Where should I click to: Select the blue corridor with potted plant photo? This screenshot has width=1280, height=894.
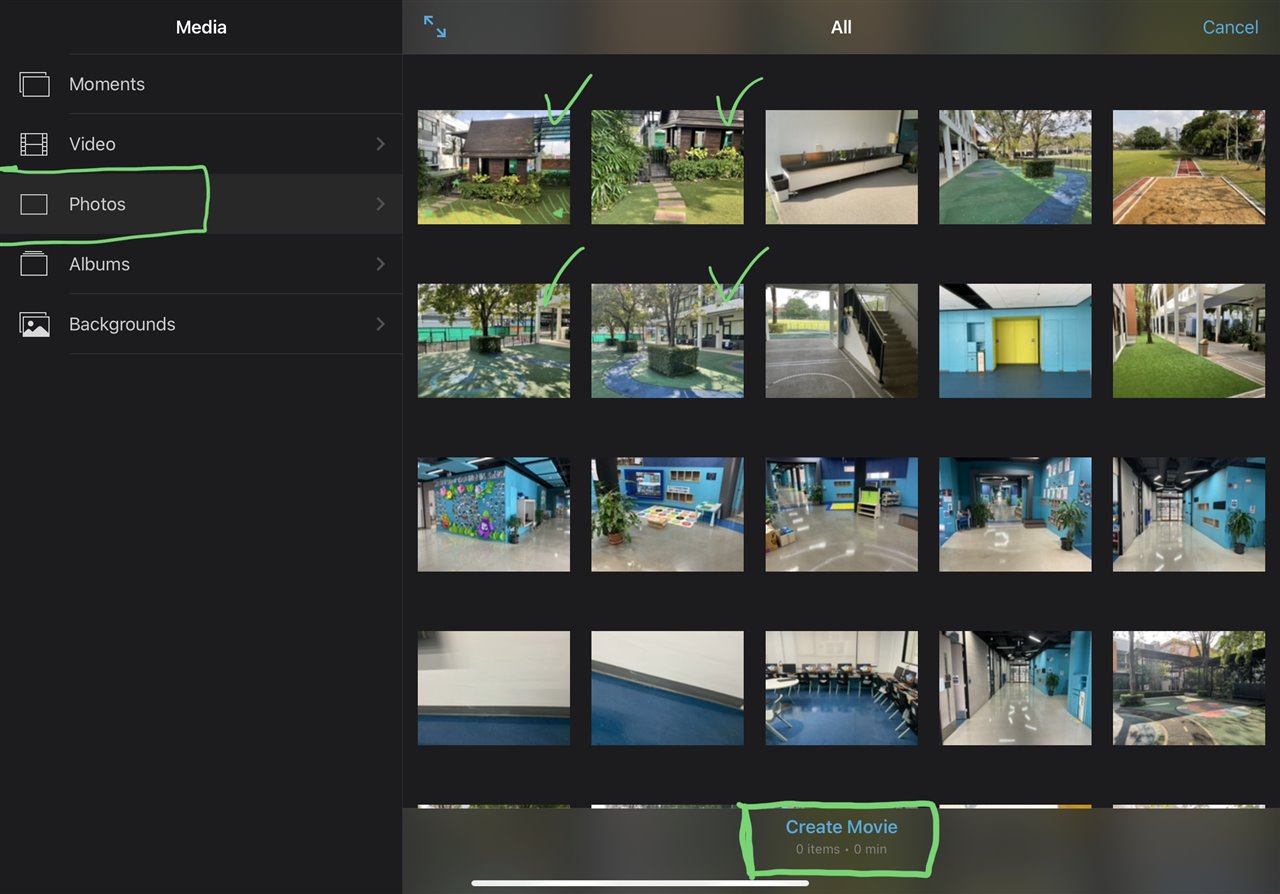[x=1015, y=515]
